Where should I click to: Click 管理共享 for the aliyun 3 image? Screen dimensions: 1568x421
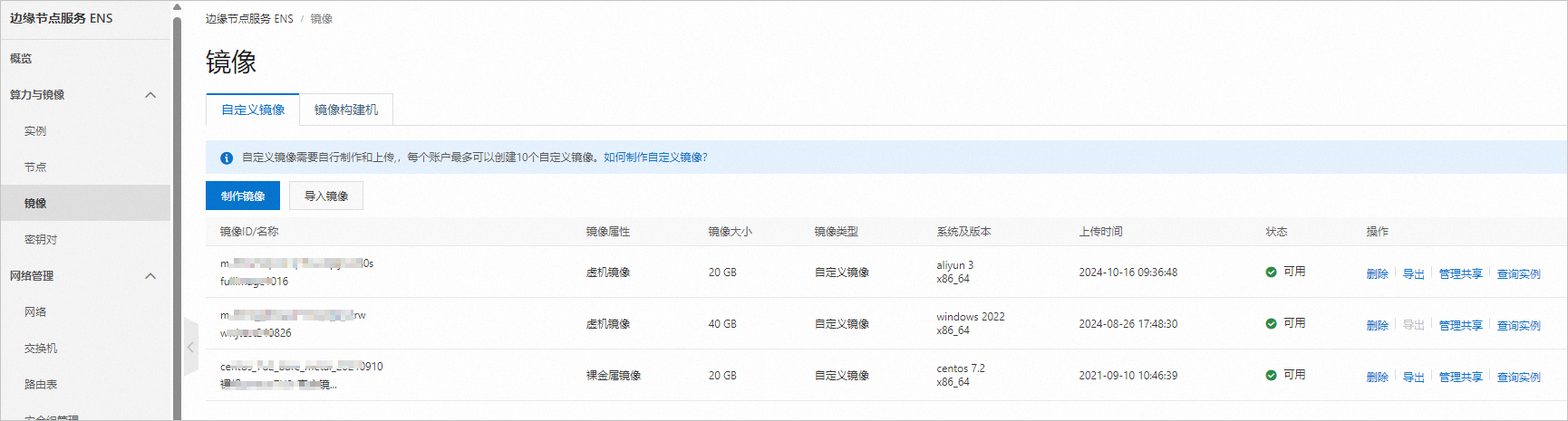pos(1461,273)
